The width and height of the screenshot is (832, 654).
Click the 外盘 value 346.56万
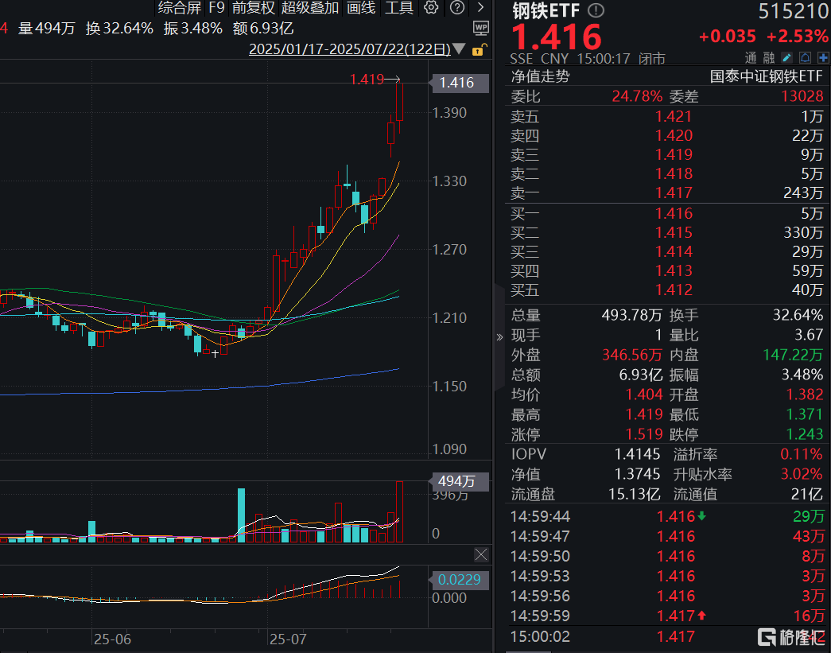[x=632, y=355]
